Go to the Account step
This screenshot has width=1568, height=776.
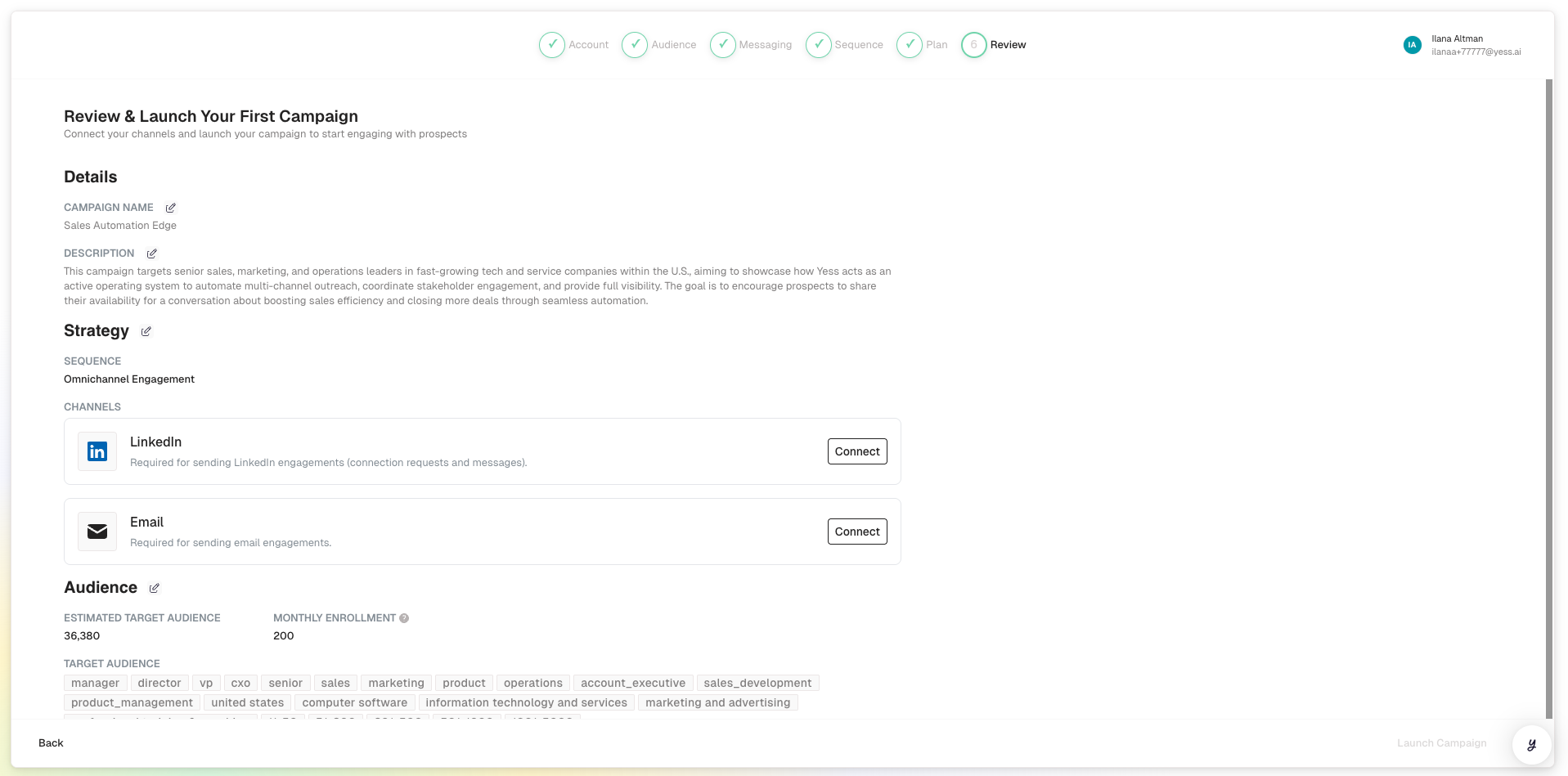point(574,45)
